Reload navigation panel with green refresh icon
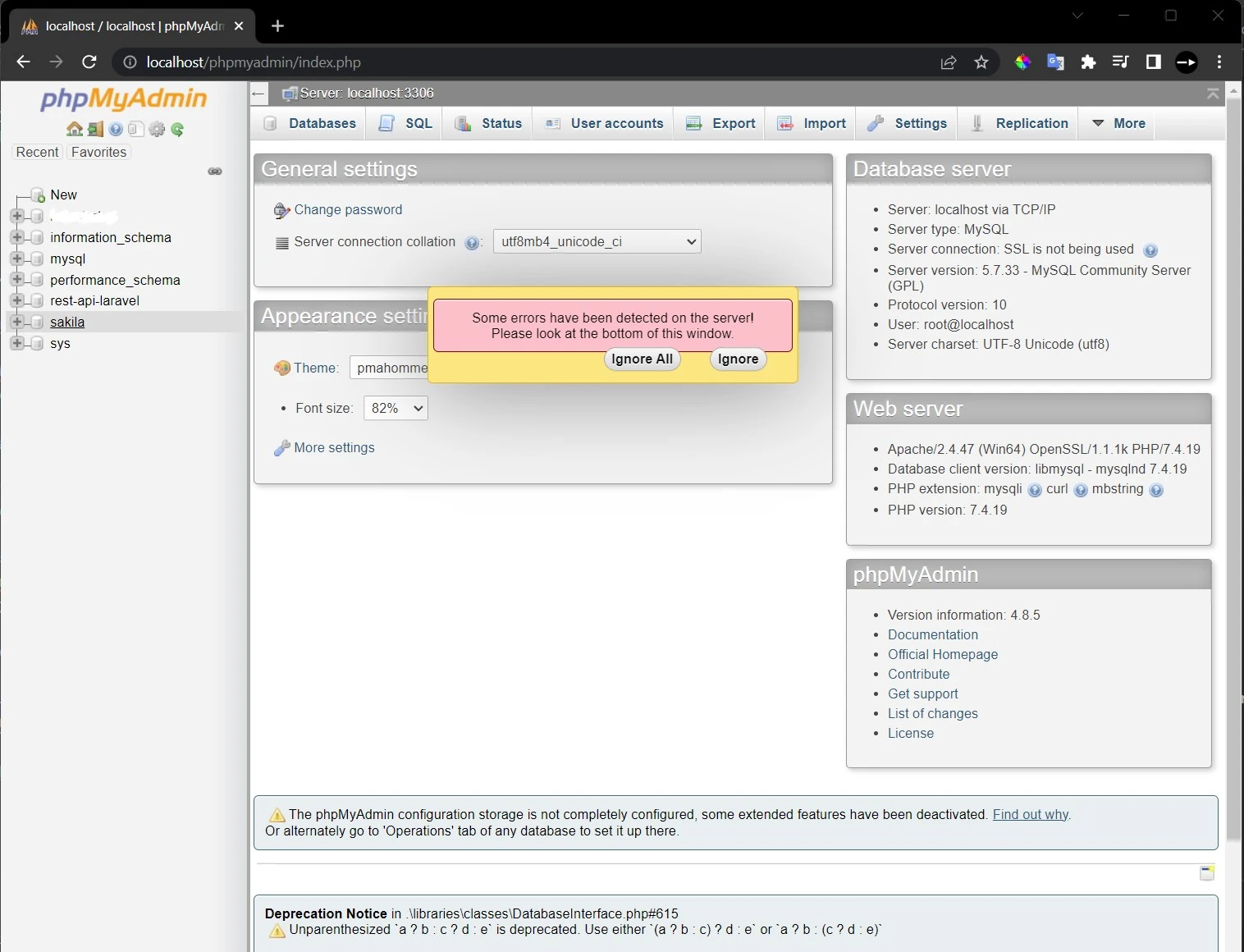This screenshot has height=952, width=1244. [177, 129]
